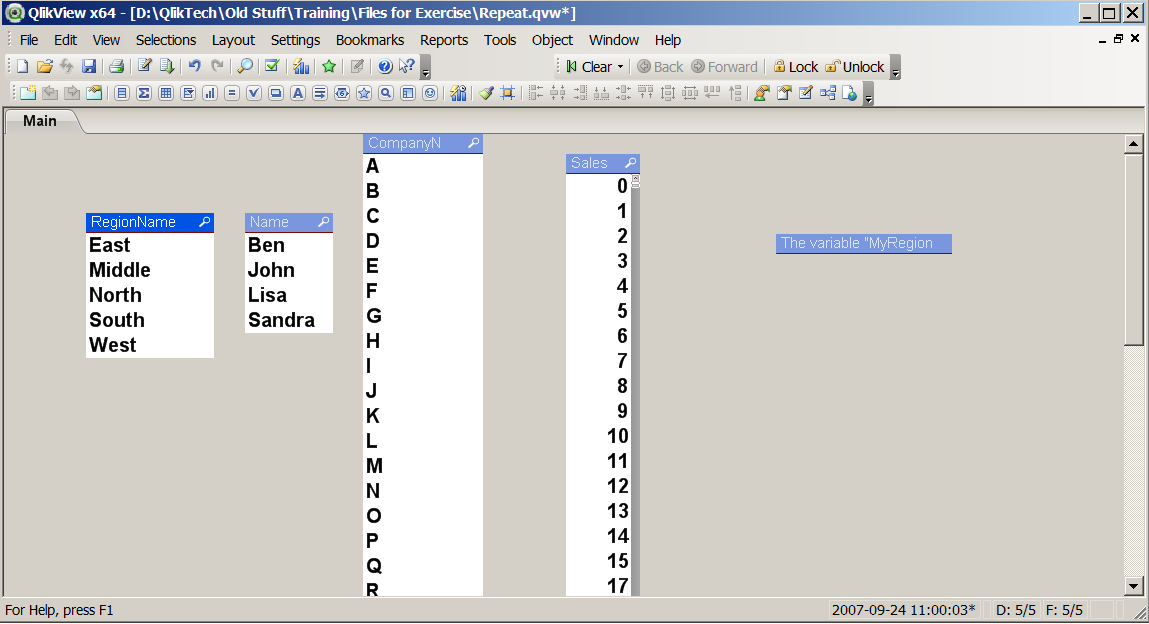The width and height of the screenshot is (1149, 624).
Task: Select Ben in the Name list
Action: (289, 245)
